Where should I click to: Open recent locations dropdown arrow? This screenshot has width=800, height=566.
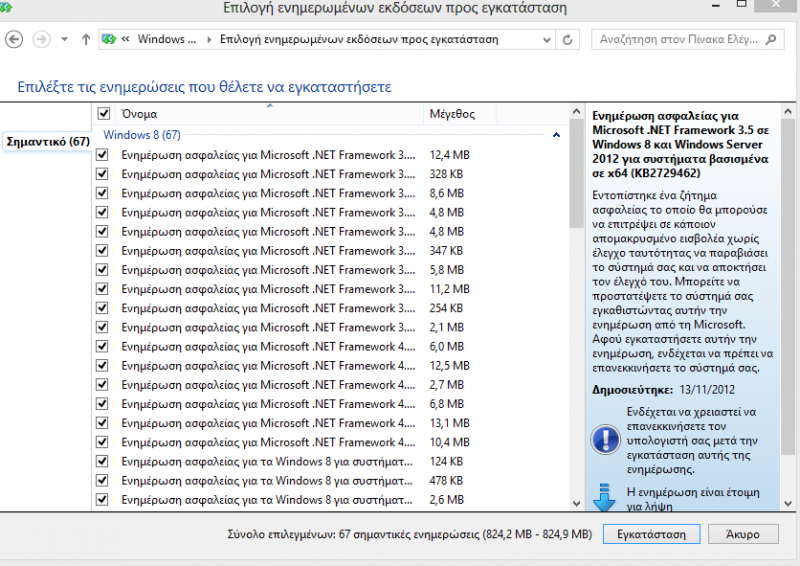point(64,39)
